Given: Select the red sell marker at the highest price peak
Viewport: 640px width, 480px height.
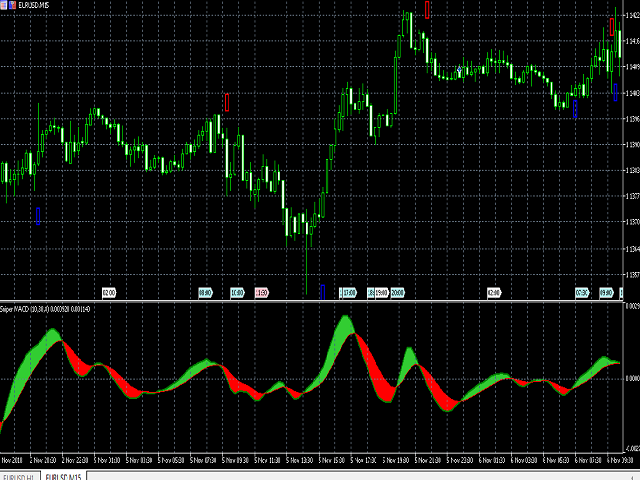Looking at the screenshot, I should tap(428, 10).
